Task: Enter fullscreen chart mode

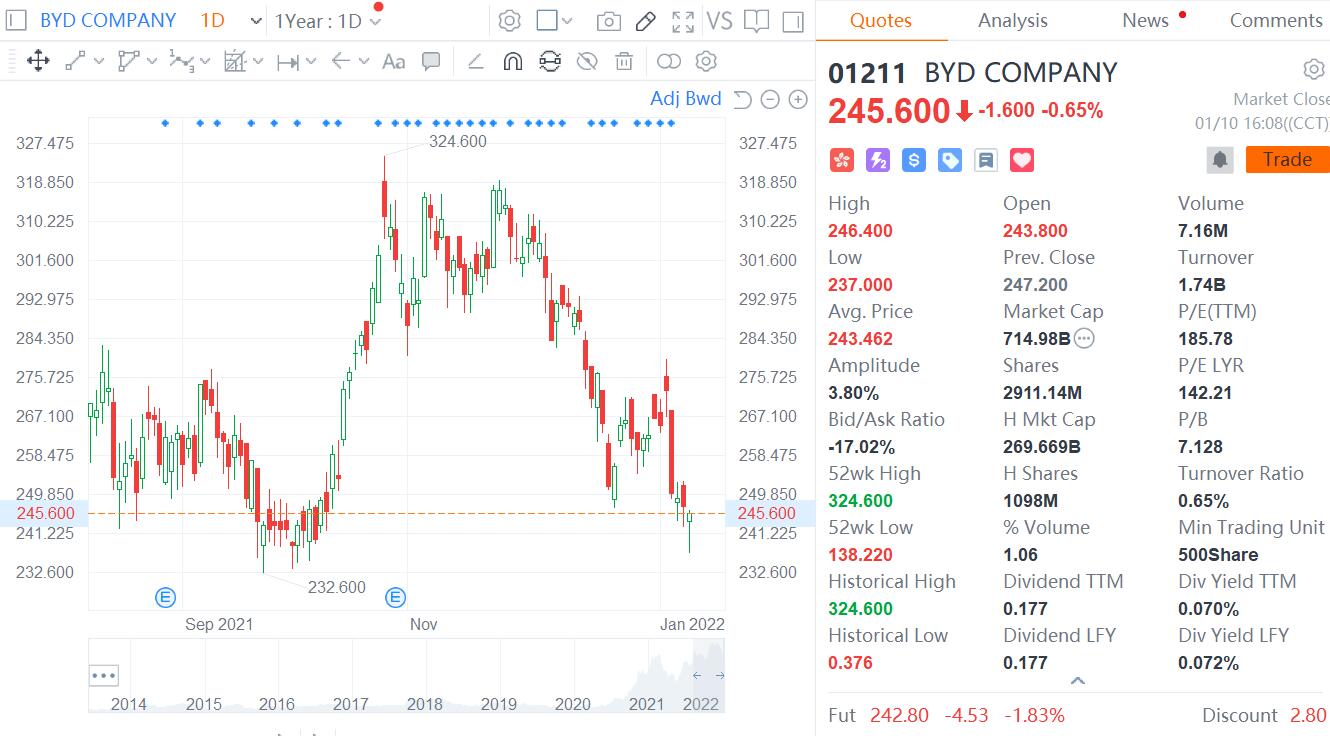Action: 683,21
